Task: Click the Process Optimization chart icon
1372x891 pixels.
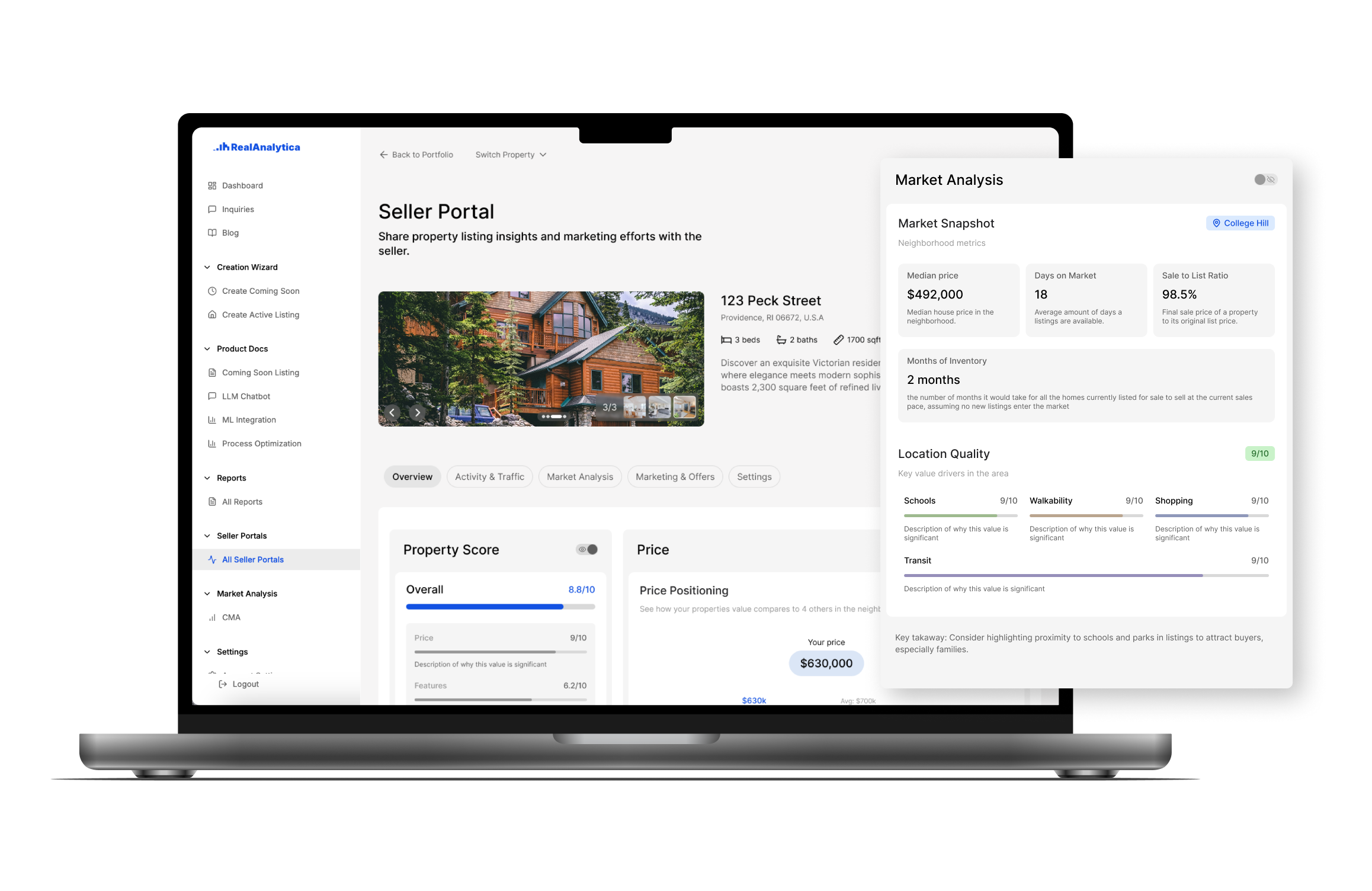Action: pos(212,444)
